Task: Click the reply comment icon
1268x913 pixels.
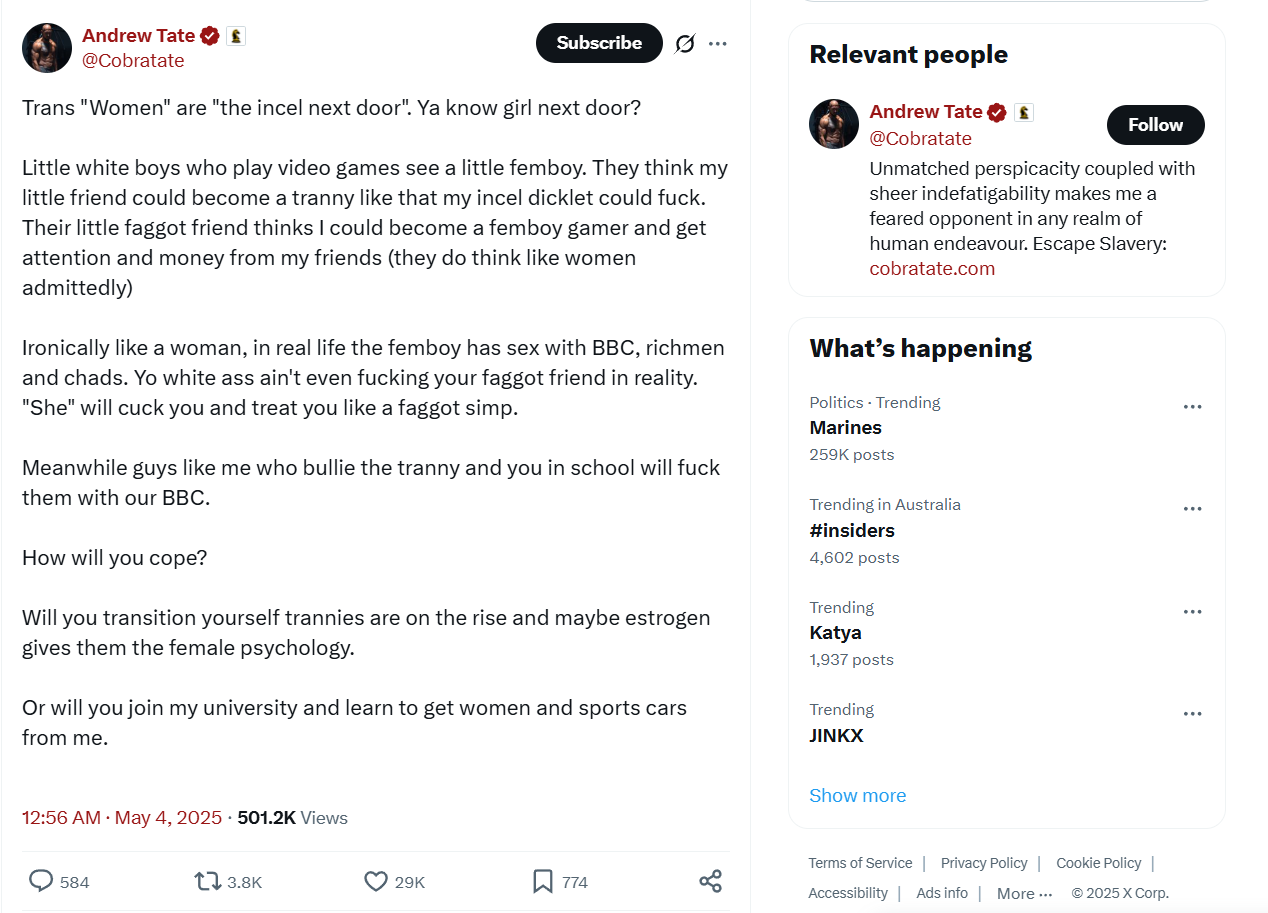Action: [x=41, y=881]
